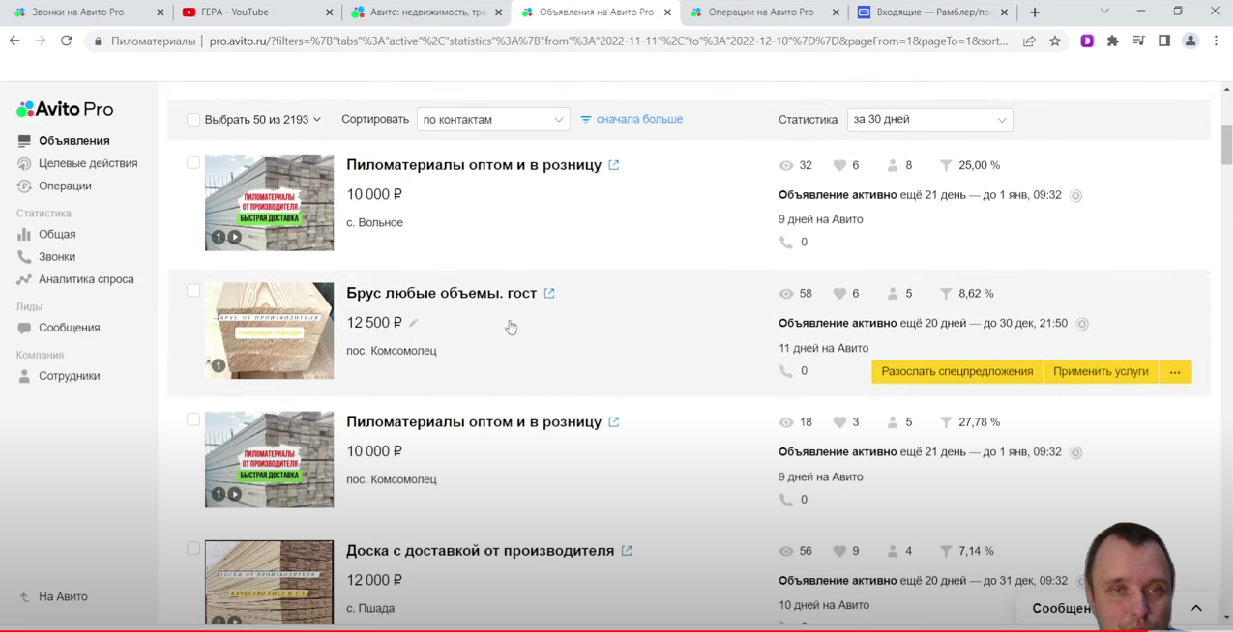This screenshot has height=632, width=1233.
Task: Click the sort direction icon 'сначала больше'
Action: (x=586, y=119)
